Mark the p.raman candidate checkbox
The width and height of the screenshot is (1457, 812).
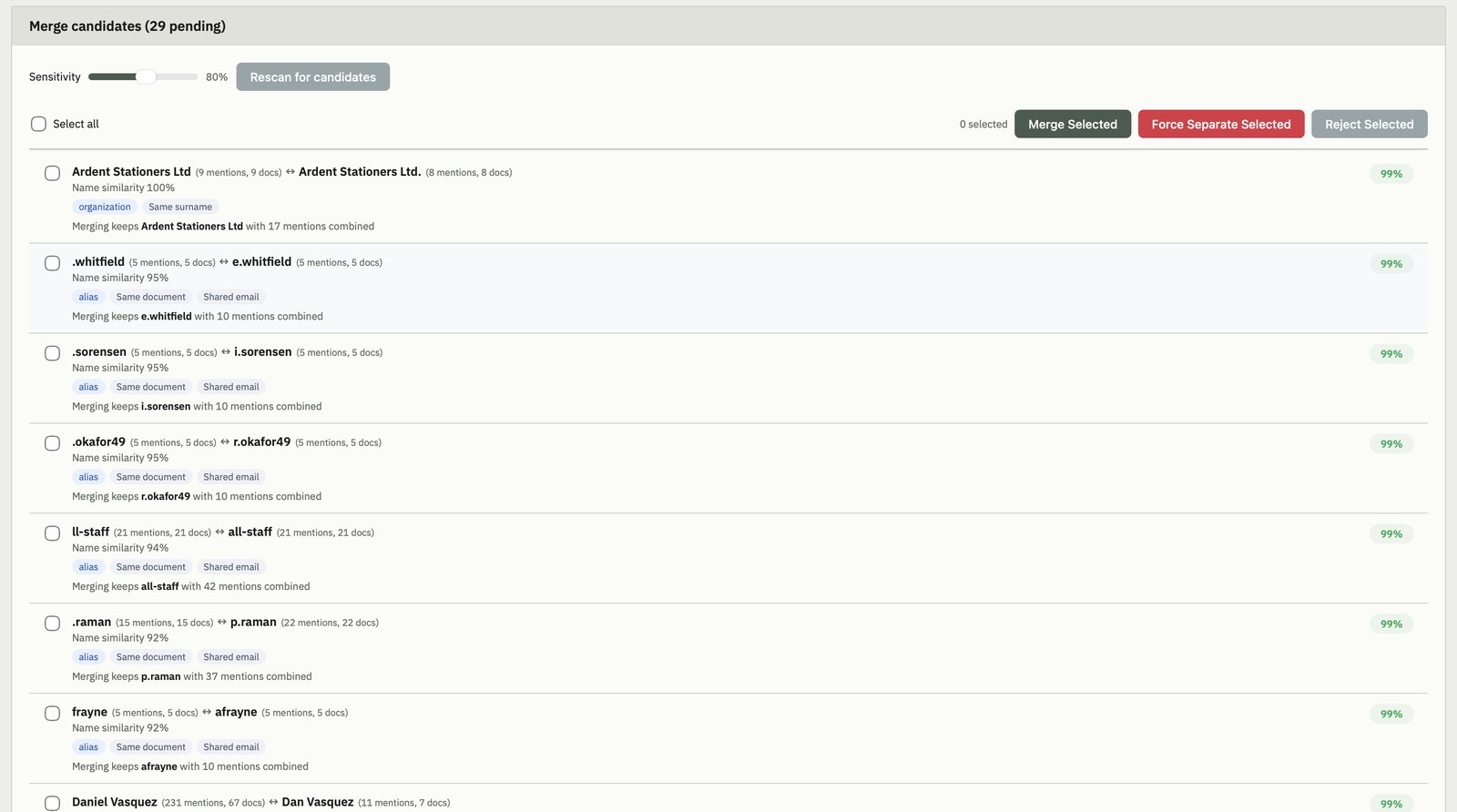click(53, 624)
